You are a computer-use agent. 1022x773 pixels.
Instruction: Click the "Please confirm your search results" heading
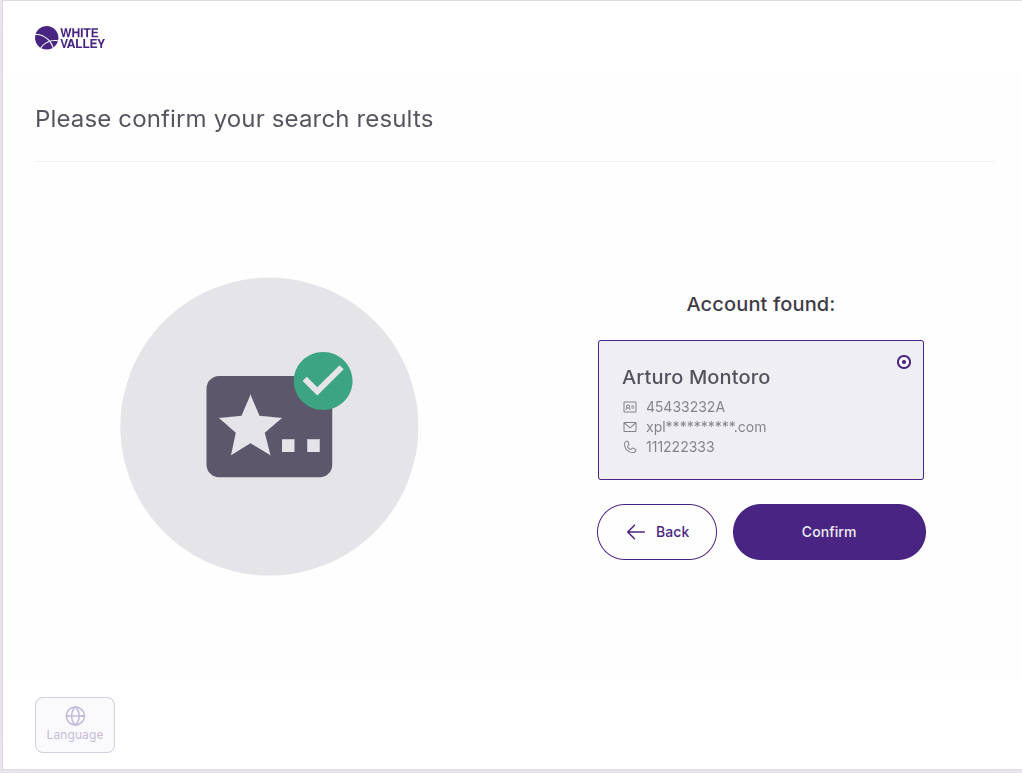pyautogui.click(x=234, y=119)
